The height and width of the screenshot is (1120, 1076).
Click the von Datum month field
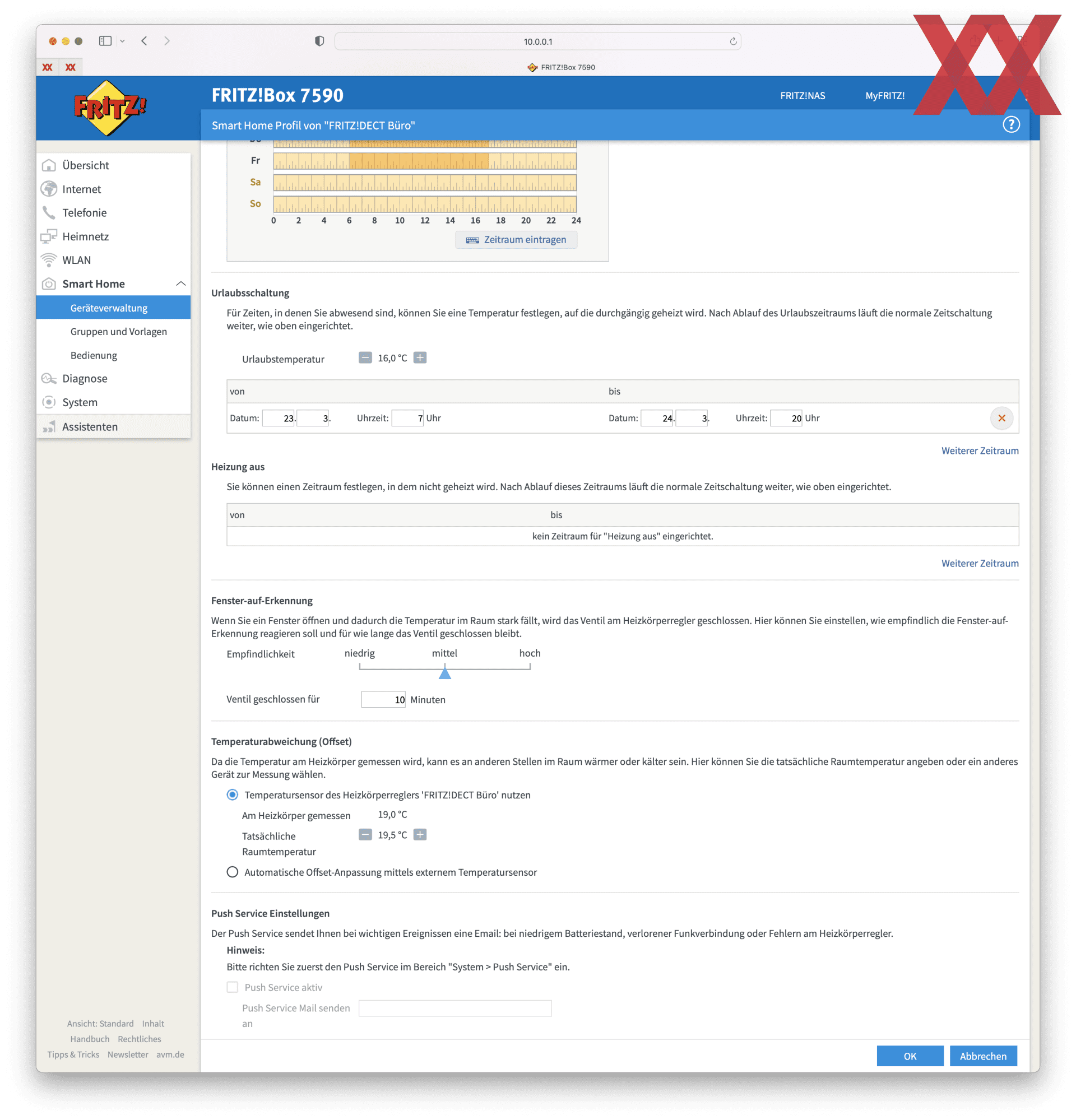click(x=313, y=419)
